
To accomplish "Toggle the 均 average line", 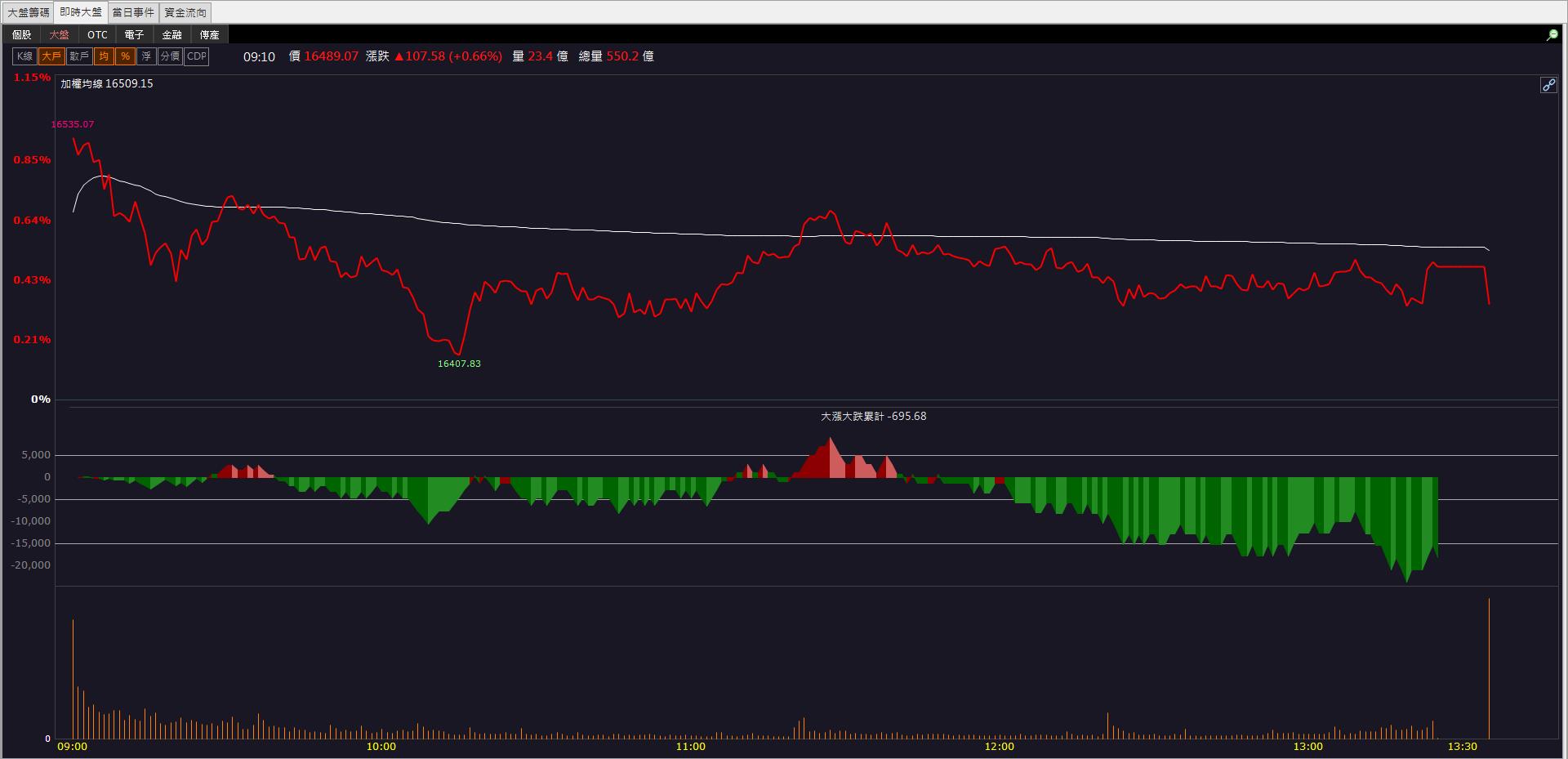I will pyautogui.click(x=104, y=56).
